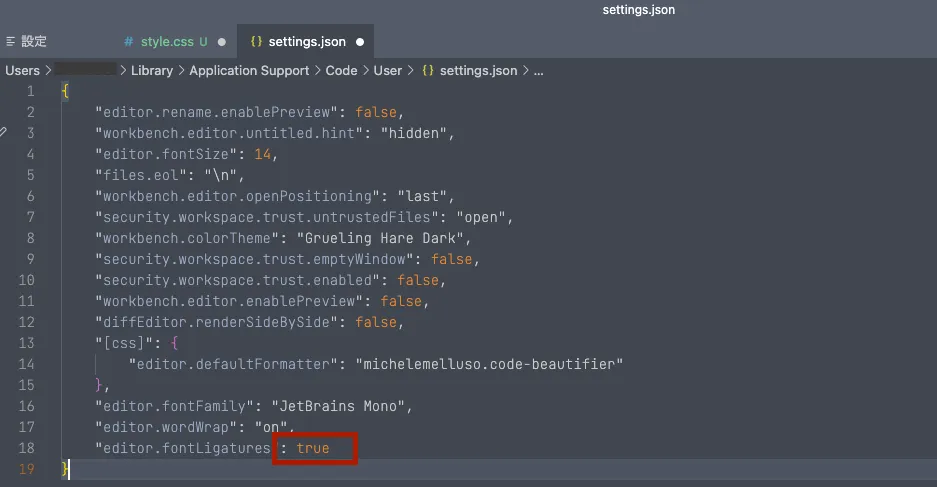
Task: Click the braces icon in breadcrumb settings.json
Action: (428, 71)
